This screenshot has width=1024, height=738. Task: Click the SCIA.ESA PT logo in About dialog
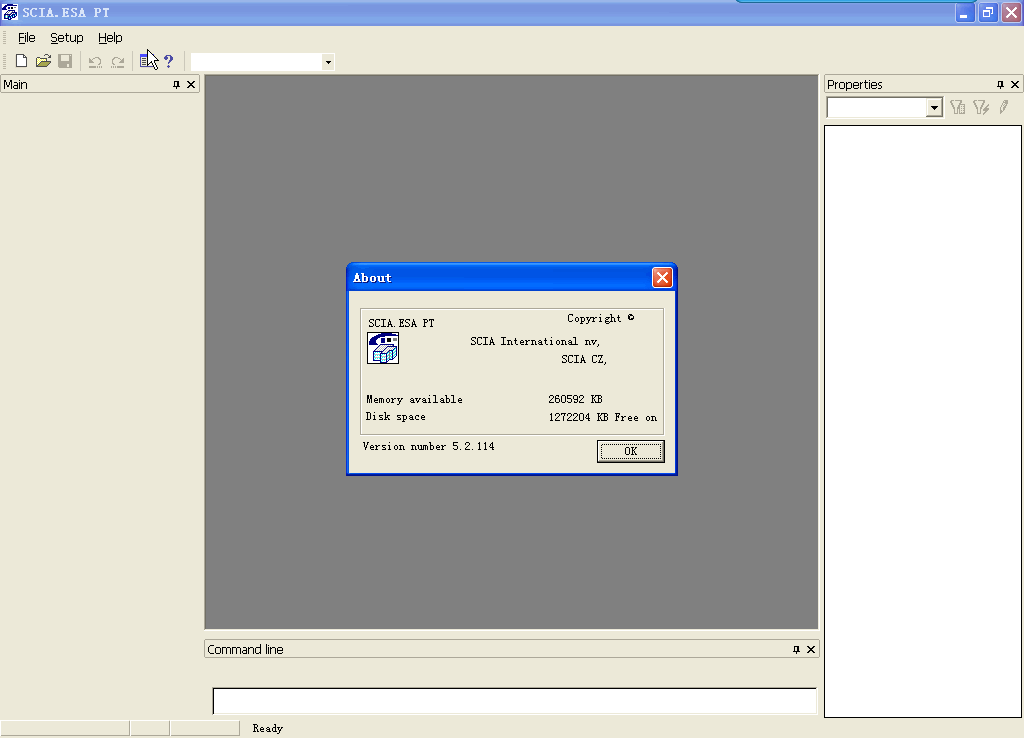click(383, 348)
